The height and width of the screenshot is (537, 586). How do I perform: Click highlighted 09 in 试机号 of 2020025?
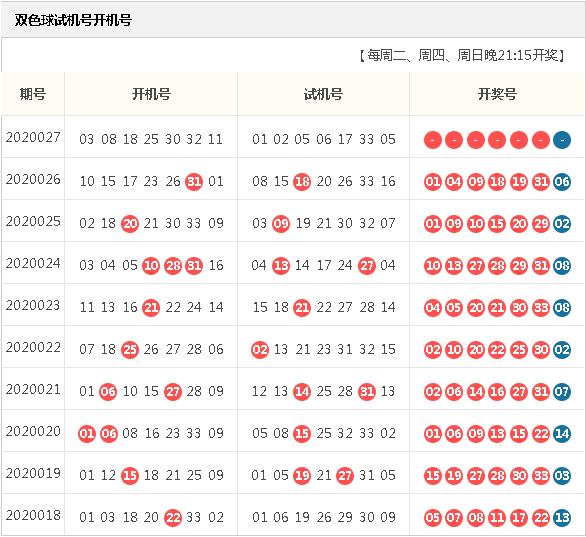coord(281,224)
